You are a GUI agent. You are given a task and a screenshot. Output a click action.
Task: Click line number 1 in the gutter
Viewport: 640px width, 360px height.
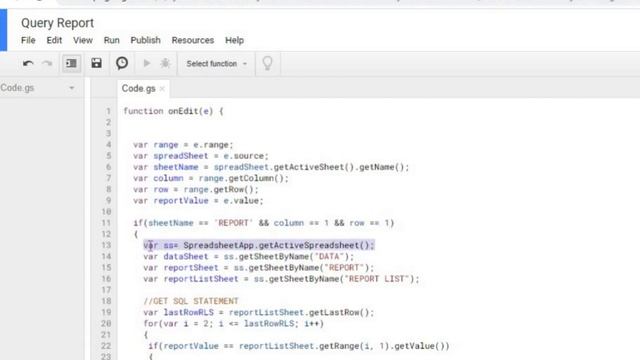tap(108, 111)
